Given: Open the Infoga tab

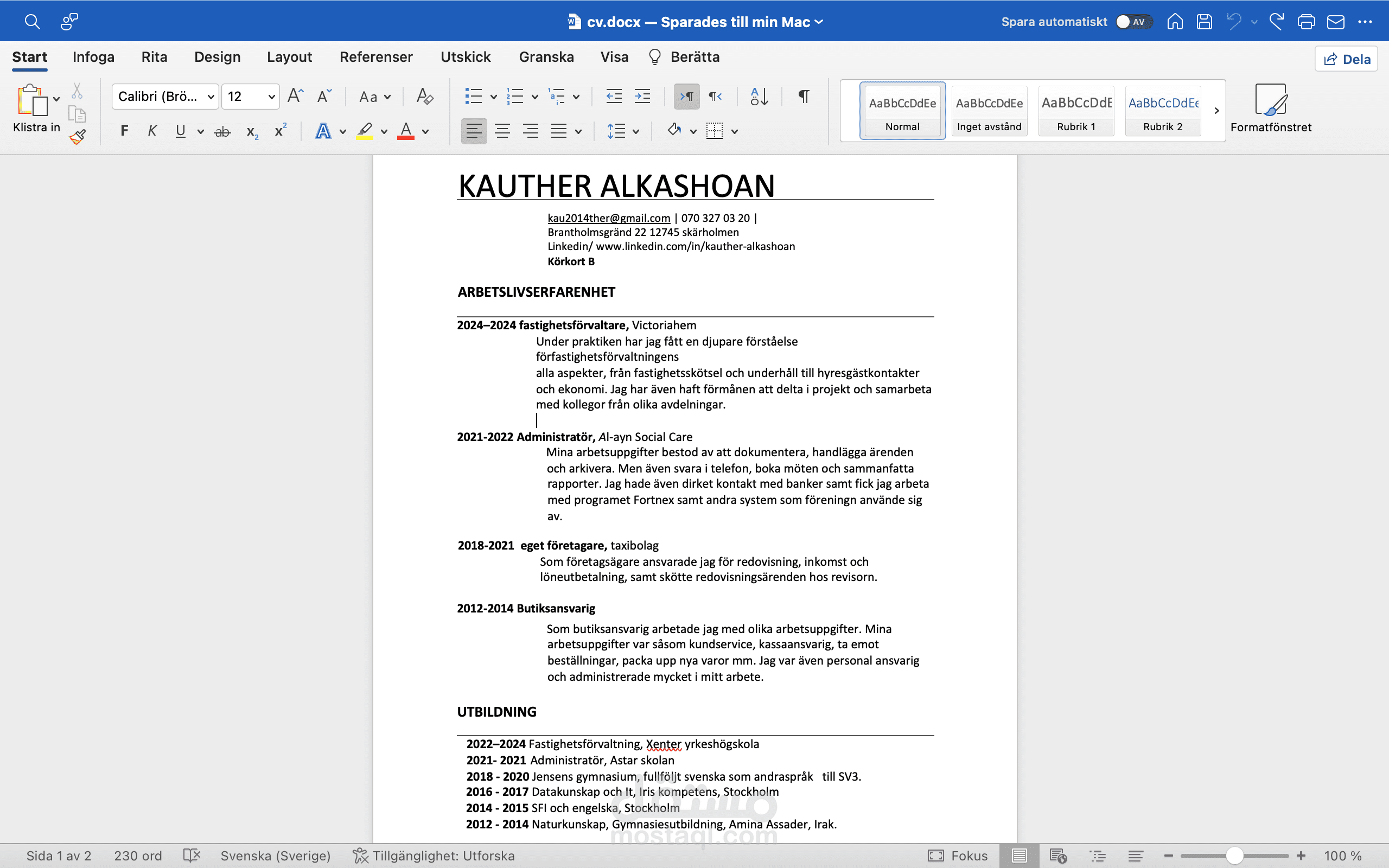Looking at the screenshot, I should (x=93, y=57).
